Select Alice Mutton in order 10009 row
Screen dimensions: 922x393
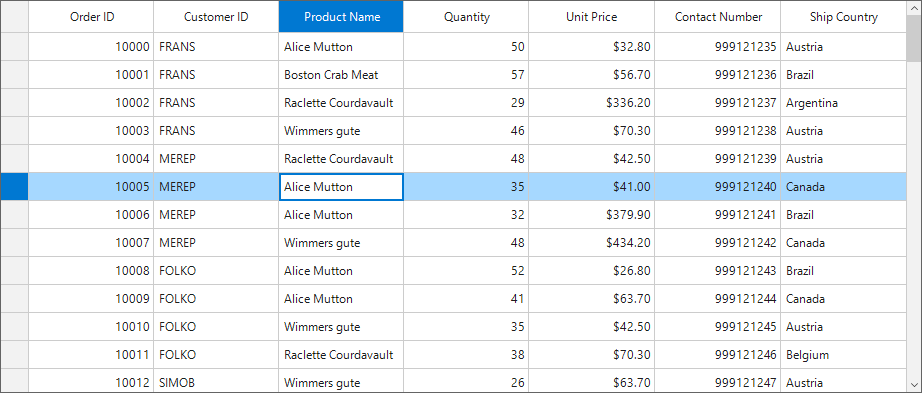coord(341,299)
